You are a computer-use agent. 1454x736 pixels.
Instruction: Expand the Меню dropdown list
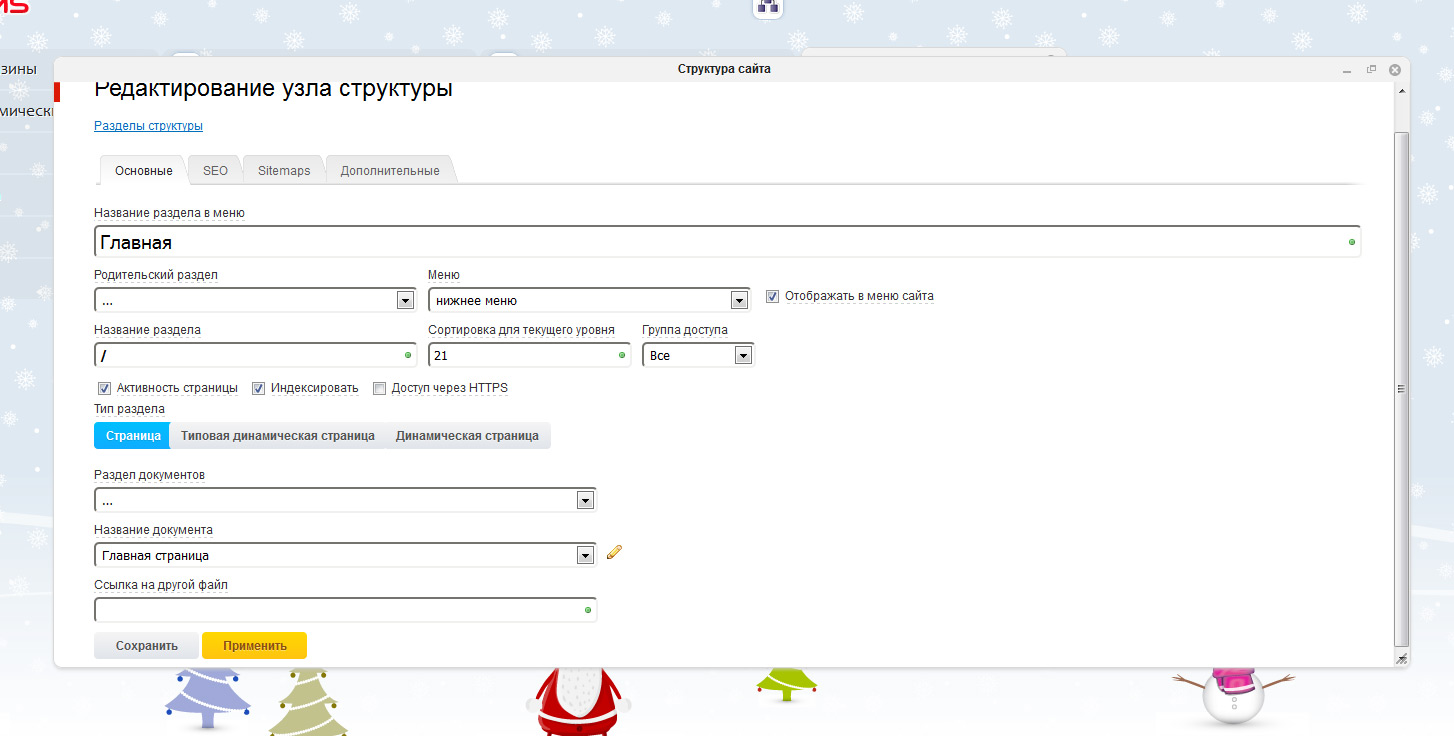coord(739,300)
